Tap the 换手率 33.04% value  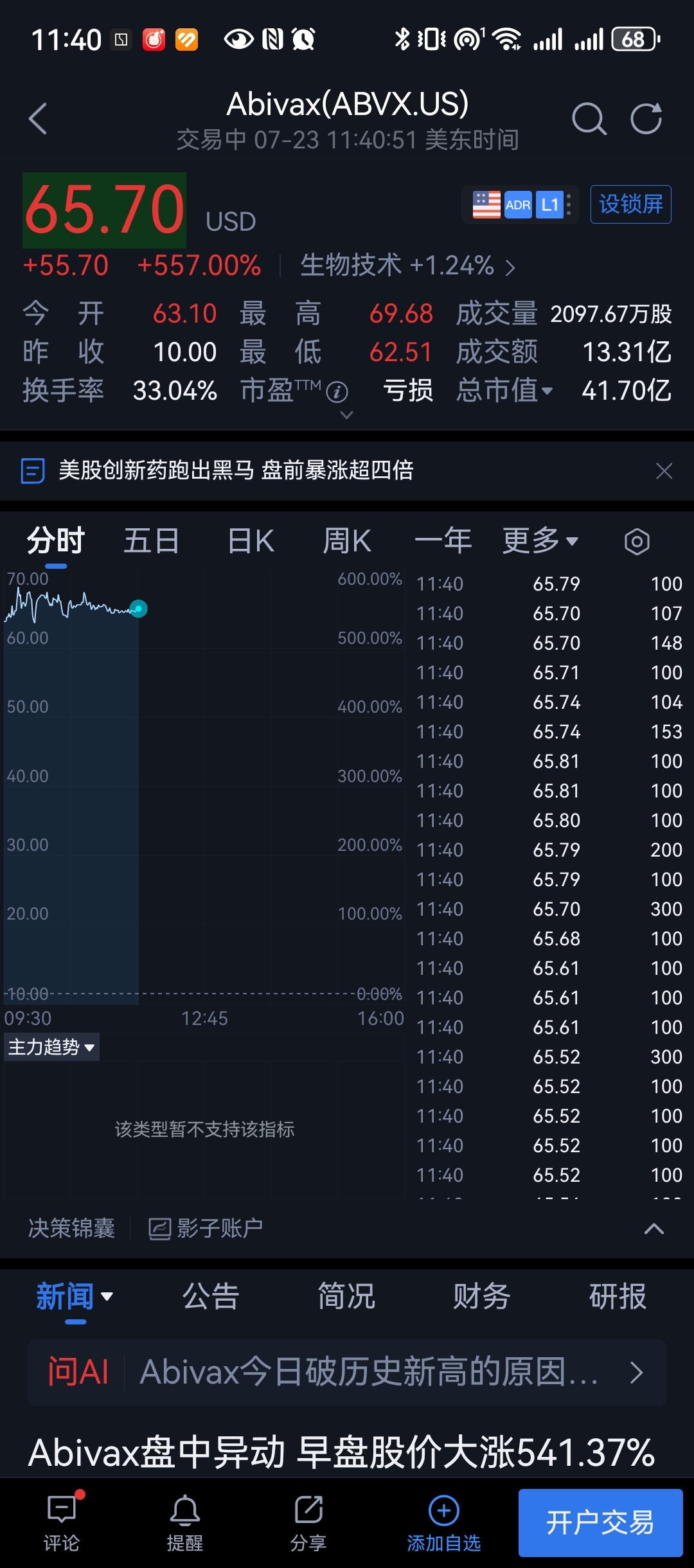(x=175, y=391)
